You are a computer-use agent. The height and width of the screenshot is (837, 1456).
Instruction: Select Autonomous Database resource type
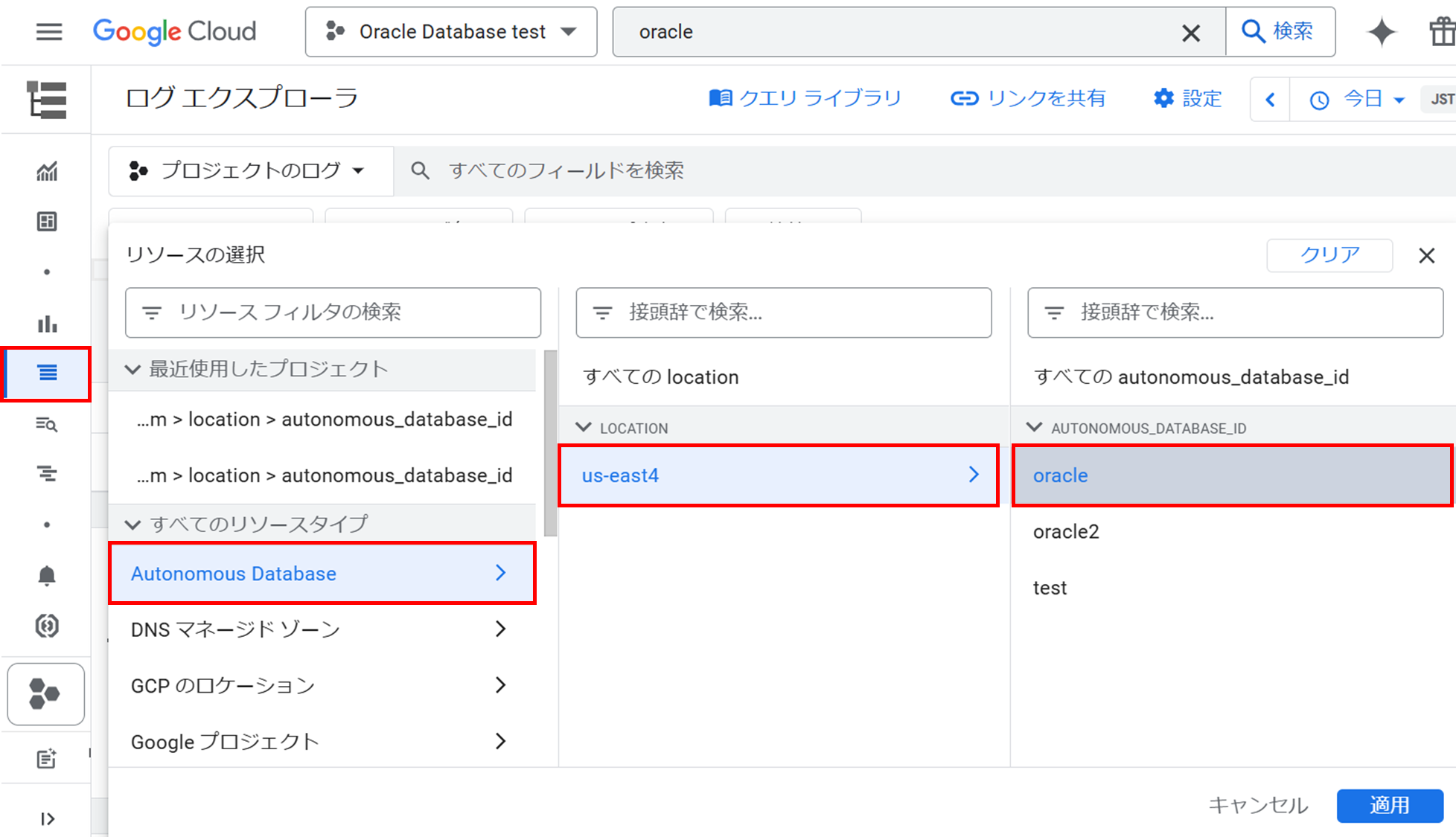[322, 573]
